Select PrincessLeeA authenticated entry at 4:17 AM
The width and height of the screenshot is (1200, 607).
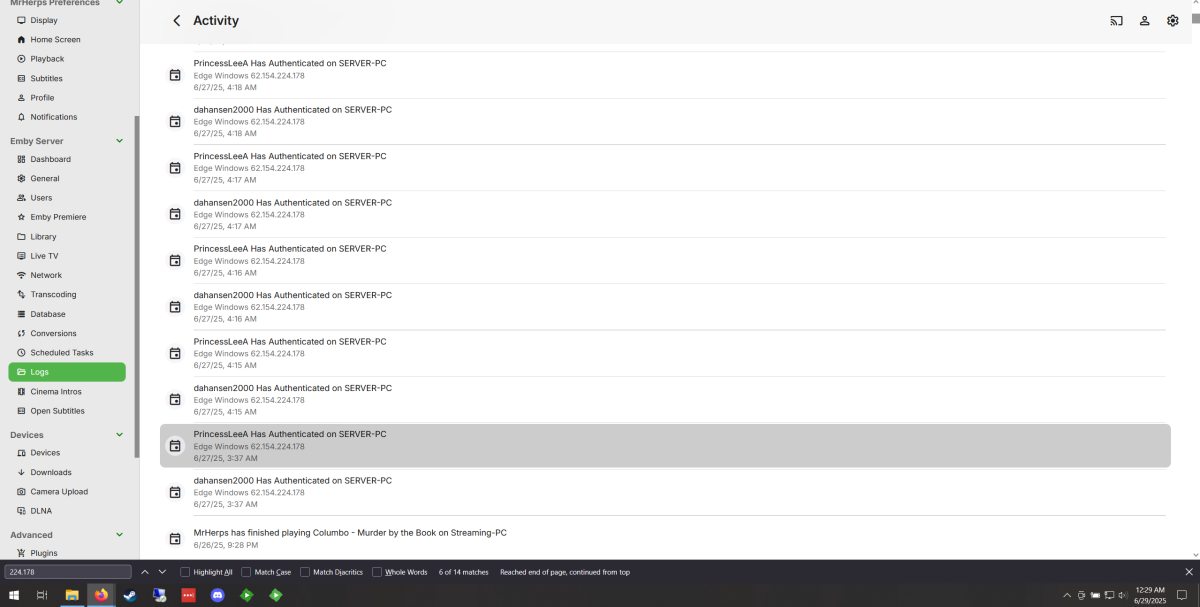[x=665, y=168]
